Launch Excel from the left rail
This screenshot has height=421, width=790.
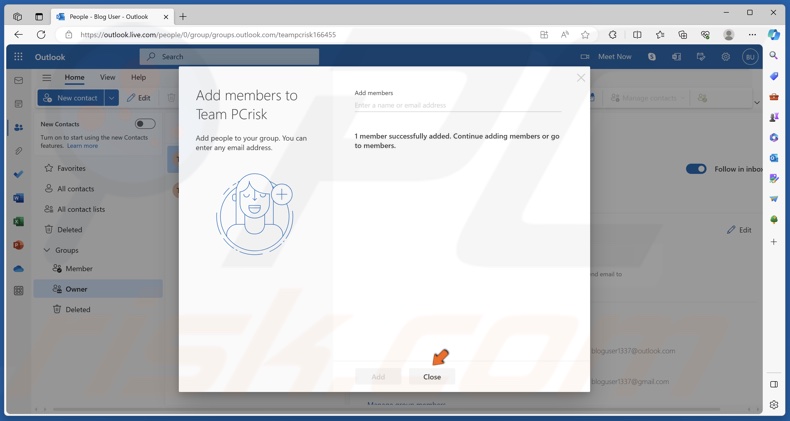pyautogui.click(x=19, y=222)
